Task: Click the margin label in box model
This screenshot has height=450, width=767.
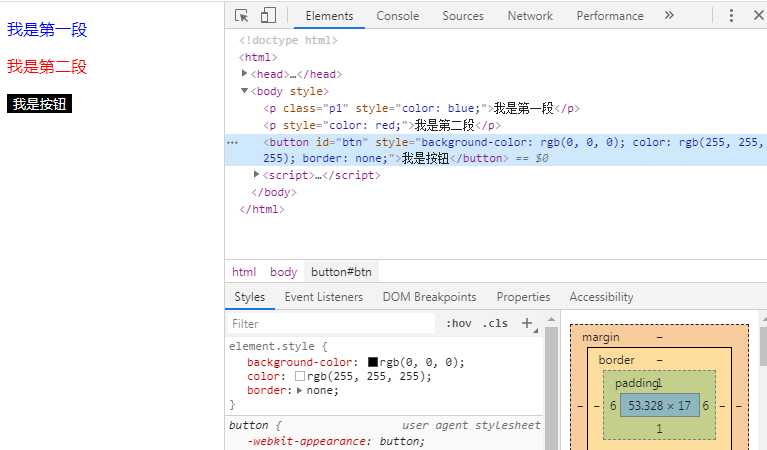Action: tap(600, 337)
